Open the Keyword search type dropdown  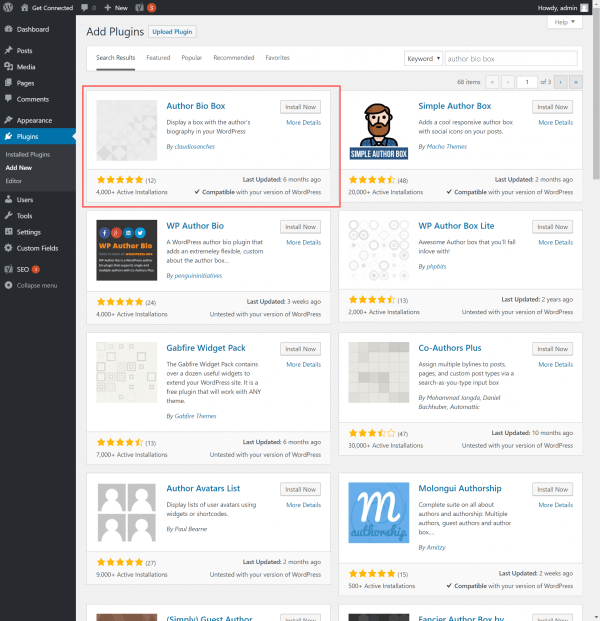point(421,58)
